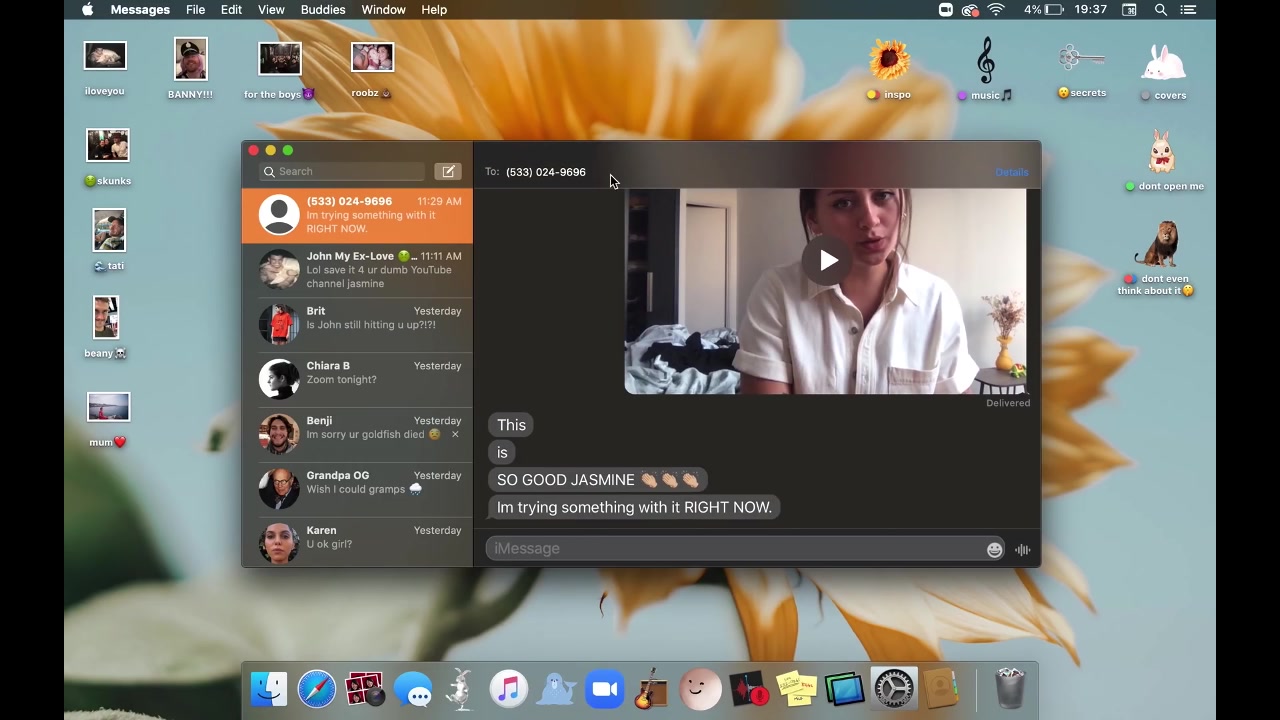Select the mum desktop file
Screen dimensions: 1280x720
tap(108, 419)
